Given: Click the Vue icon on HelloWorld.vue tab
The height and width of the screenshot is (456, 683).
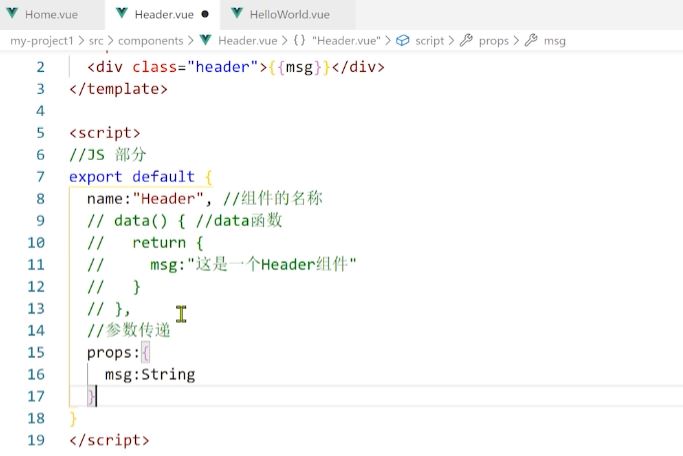Looking at the screenshot, I should [x=237, y=15].
